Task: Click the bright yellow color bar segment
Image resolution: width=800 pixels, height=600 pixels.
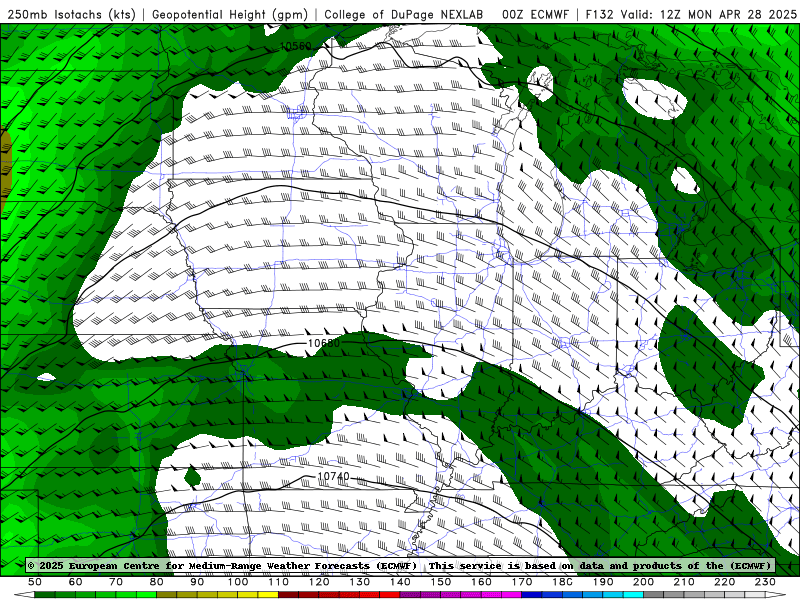Action: pos(268,595)
